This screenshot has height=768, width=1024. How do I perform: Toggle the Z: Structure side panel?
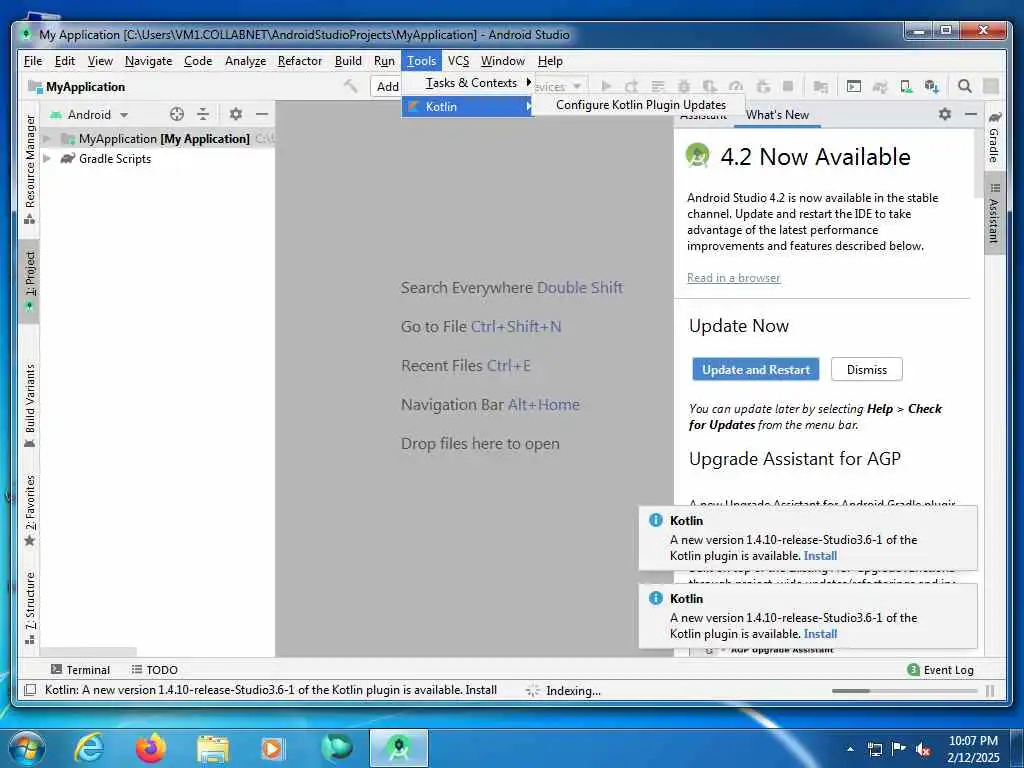30,607
